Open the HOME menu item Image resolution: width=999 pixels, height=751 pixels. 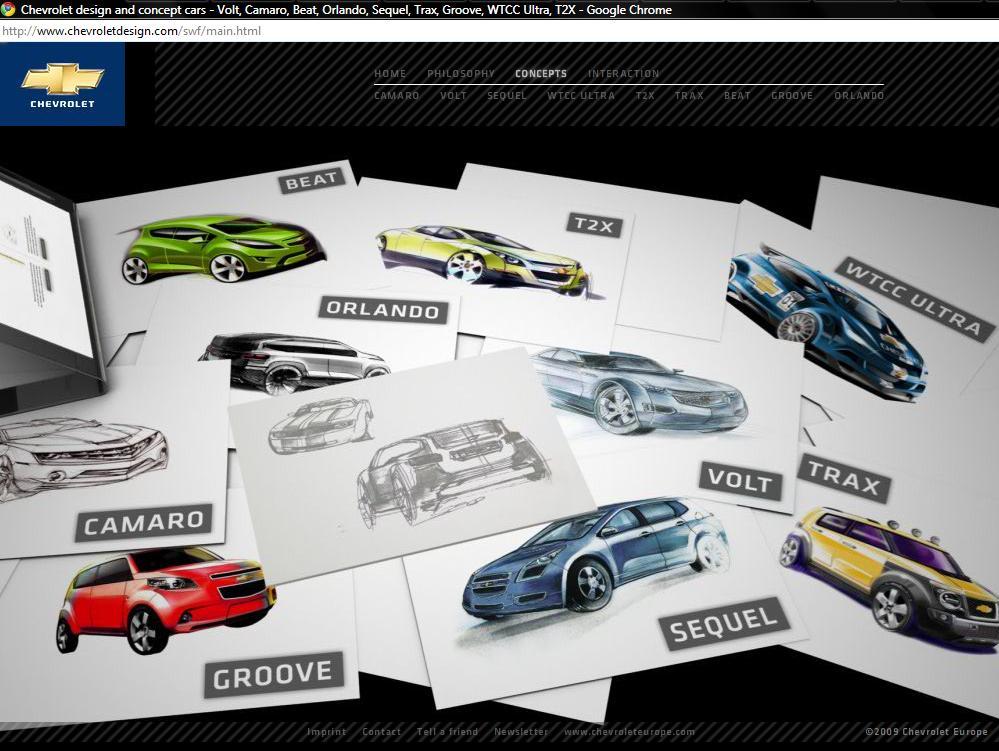(390, 73)
